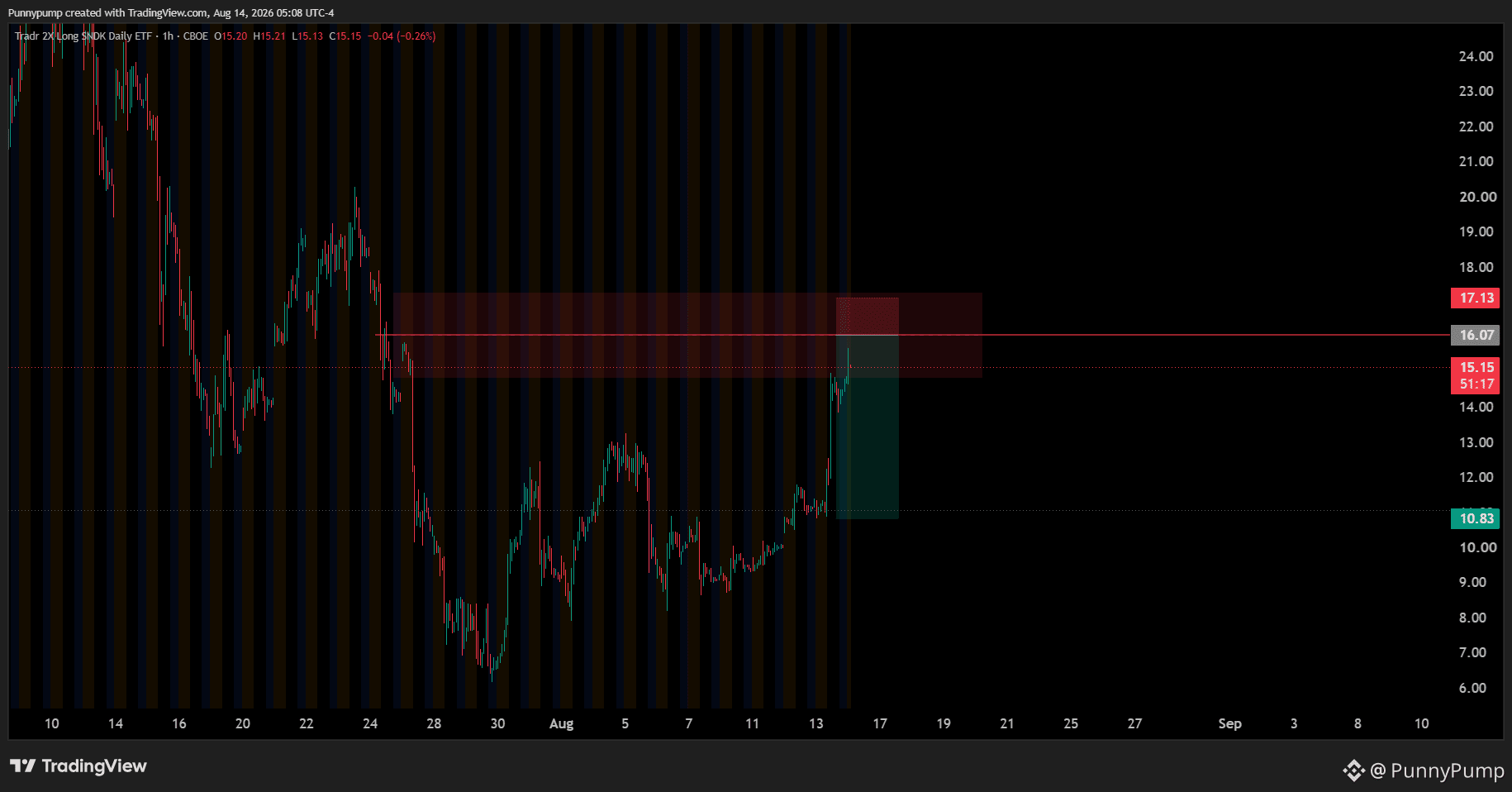1512x792 pixels.
Task: Click the date label 19 on time axis
Action: (x=944, y=723)
